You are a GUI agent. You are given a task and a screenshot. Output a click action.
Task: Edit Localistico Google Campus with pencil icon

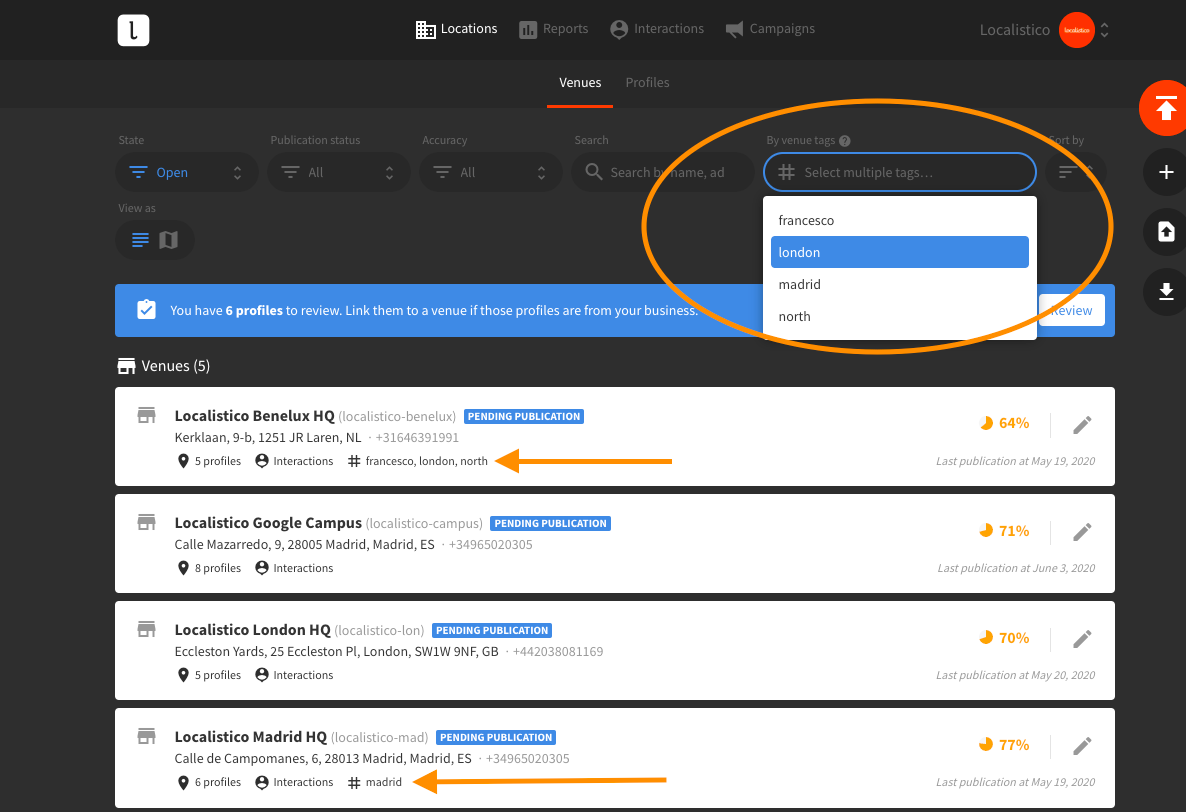pos(1082,532)
